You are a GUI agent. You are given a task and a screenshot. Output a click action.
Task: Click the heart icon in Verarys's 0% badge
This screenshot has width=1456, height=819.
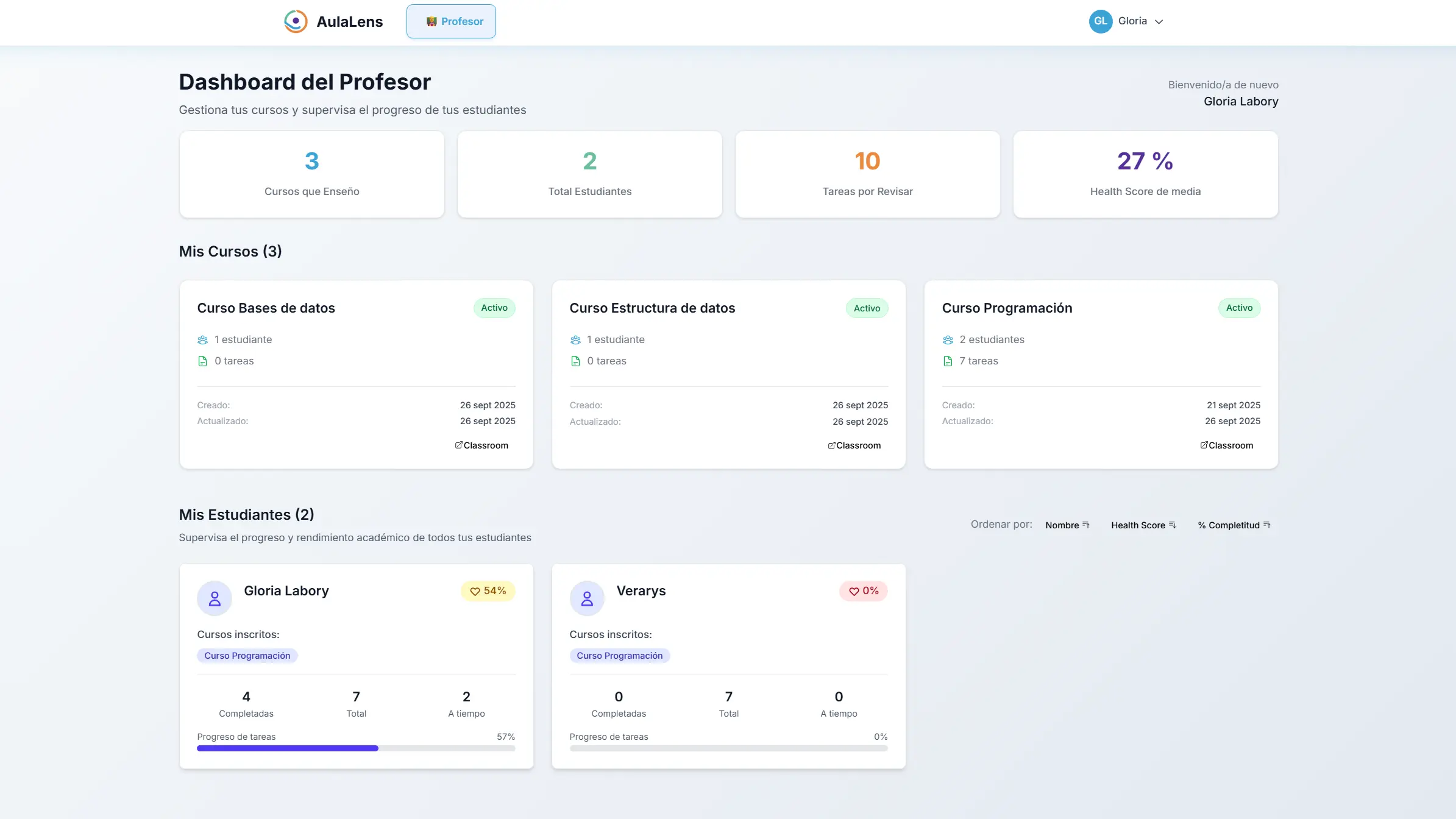(854, 591)
